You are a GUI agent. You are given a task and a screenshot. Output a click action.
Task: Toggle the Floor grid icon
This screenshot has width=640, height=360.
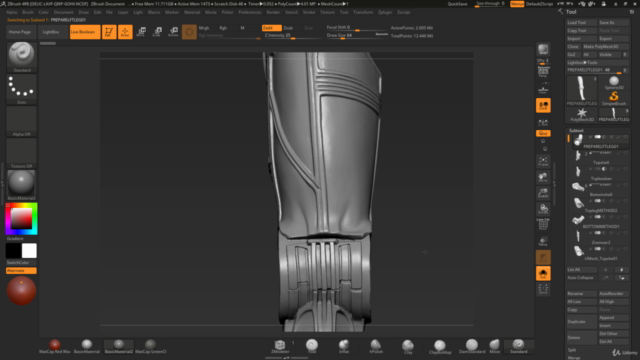tap(543, 90)
